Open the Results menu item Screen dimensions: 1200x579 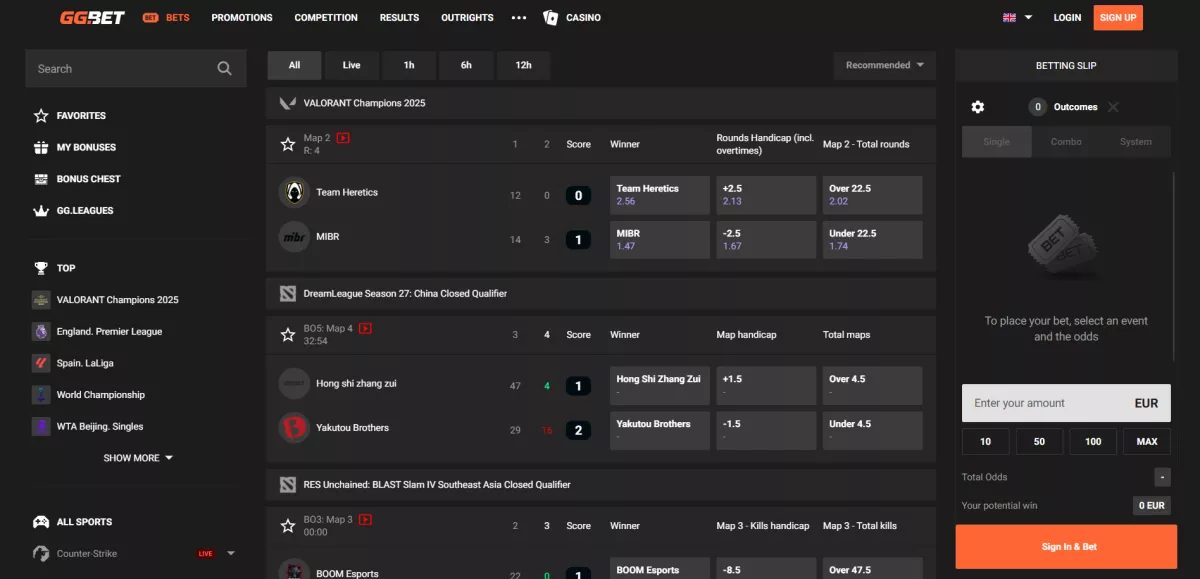pyautogui.click(x=400, y=18)
